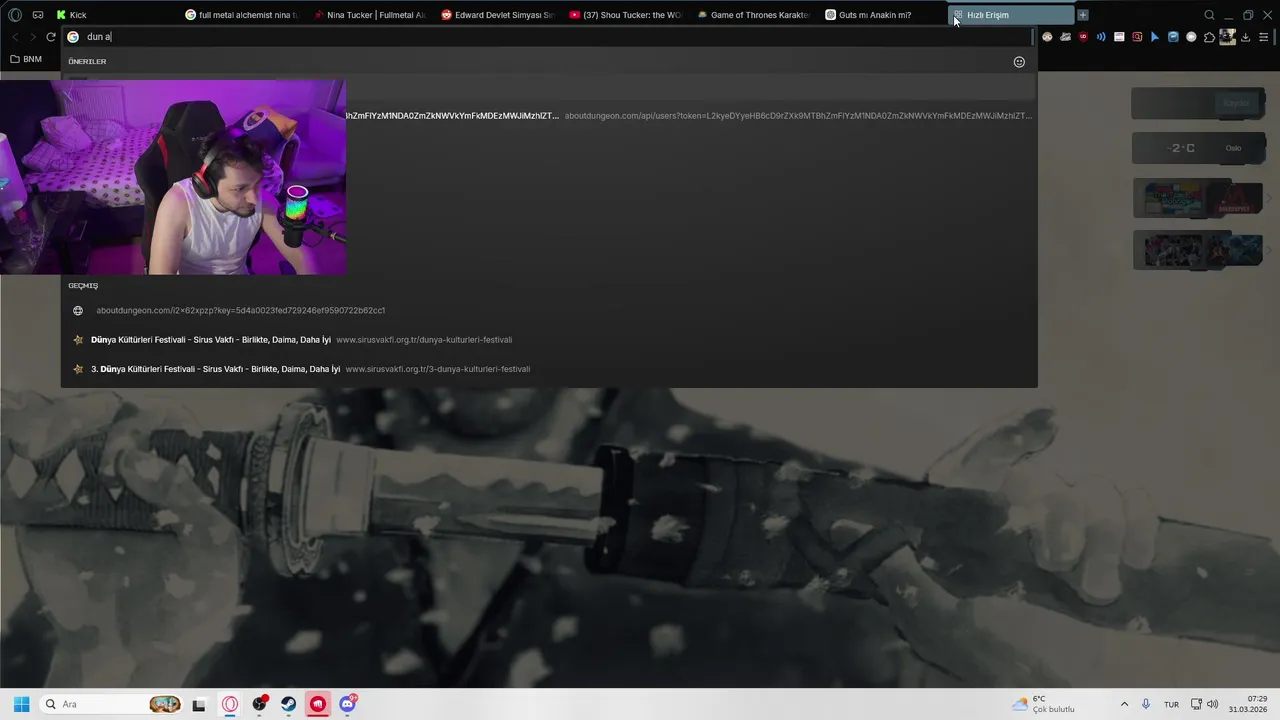
Task: Click the taskbar Ara search box
Action: point(111,704)
